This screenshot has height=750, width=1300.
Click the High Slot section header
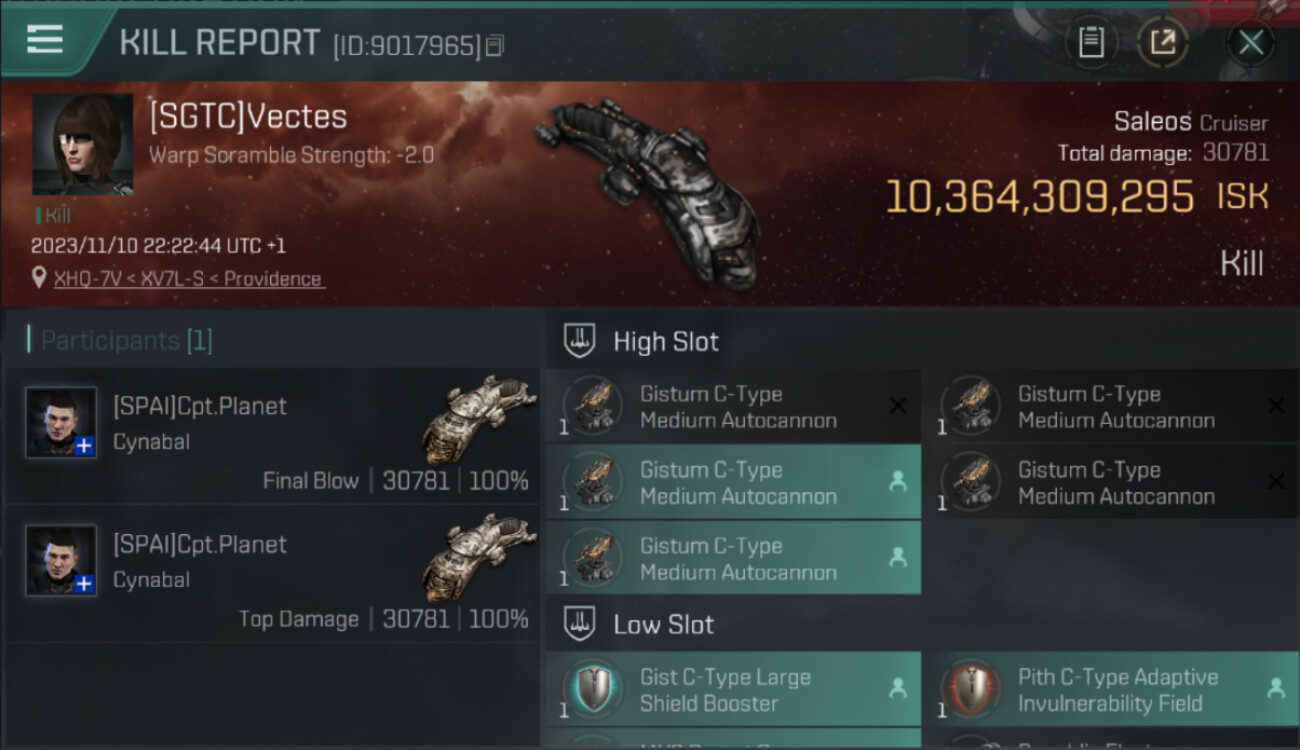click(665, 341)
